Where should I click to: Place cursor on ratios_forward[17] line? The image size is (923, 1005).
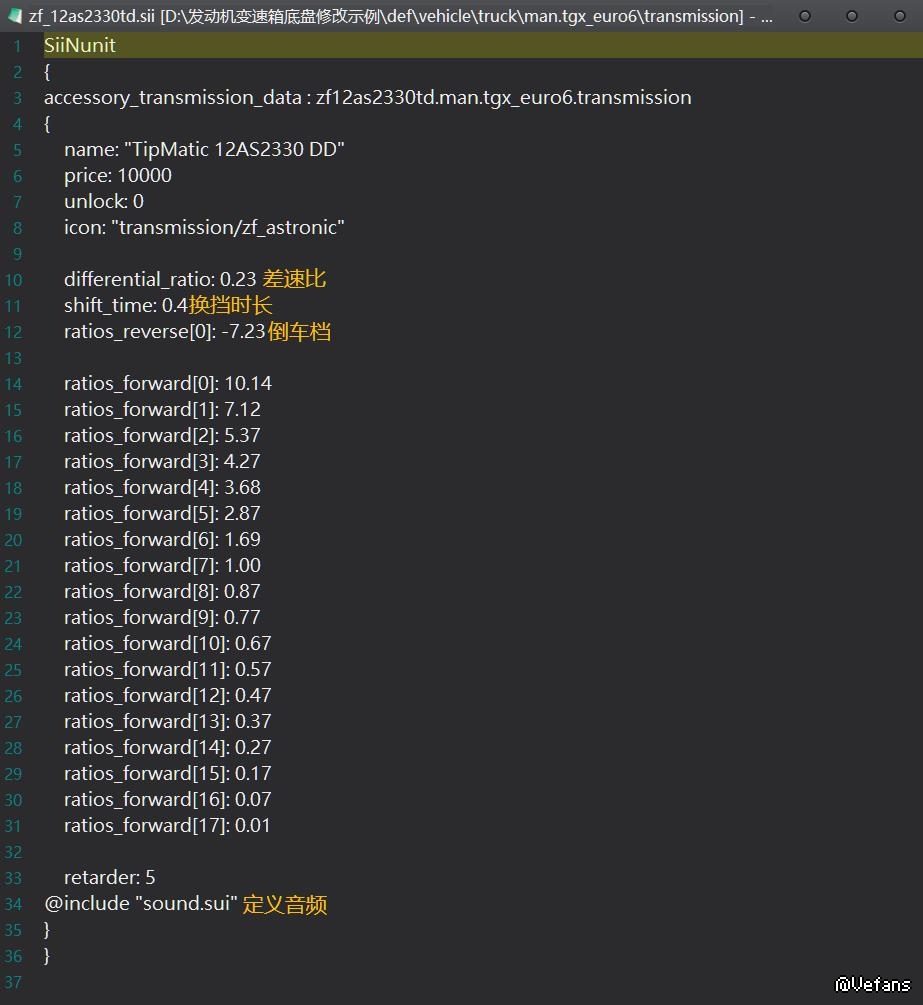[167, 825]
